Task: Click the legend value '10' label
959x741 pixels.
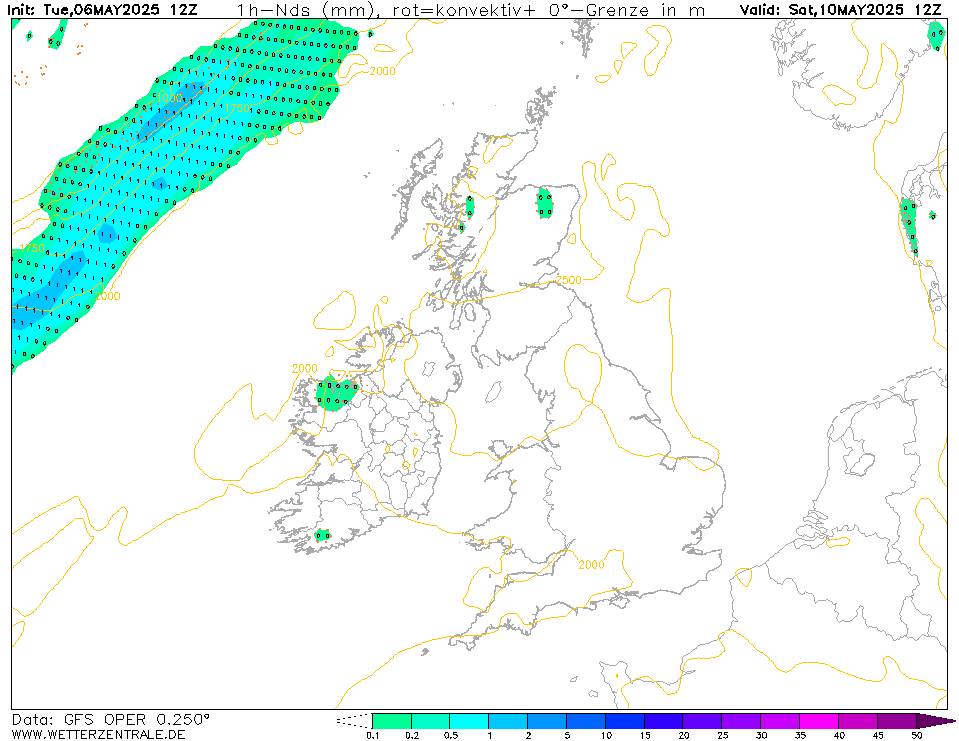Action: 605,735
